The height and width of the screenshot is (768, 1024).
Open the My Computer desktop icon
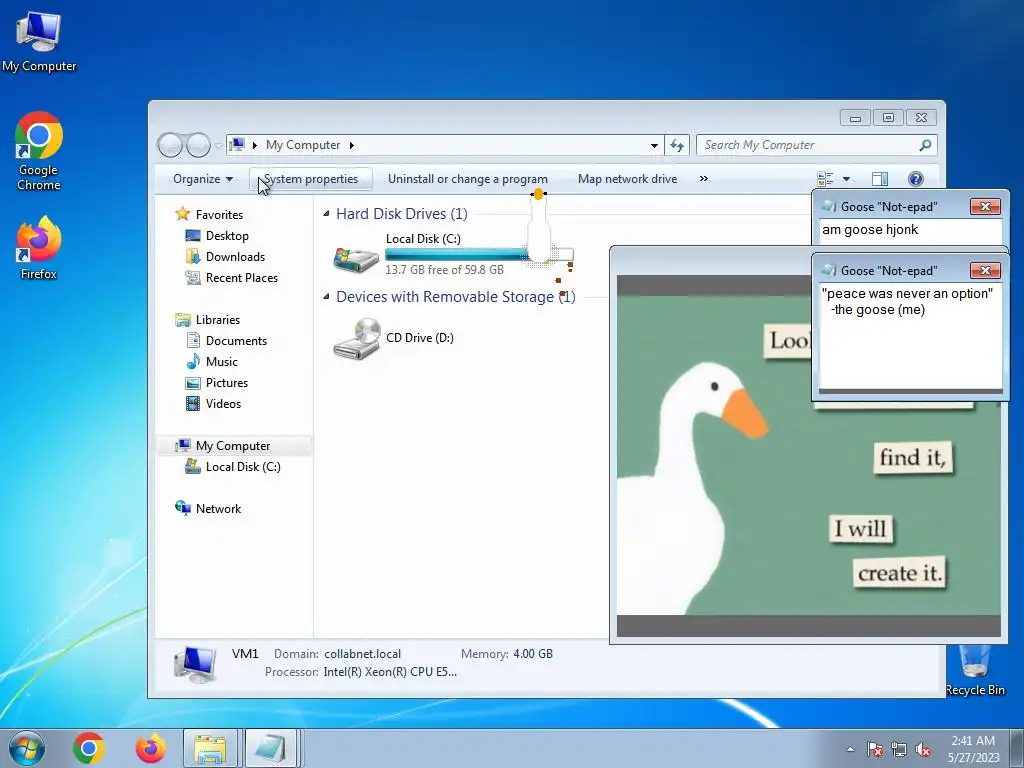[x=39, y=42]
